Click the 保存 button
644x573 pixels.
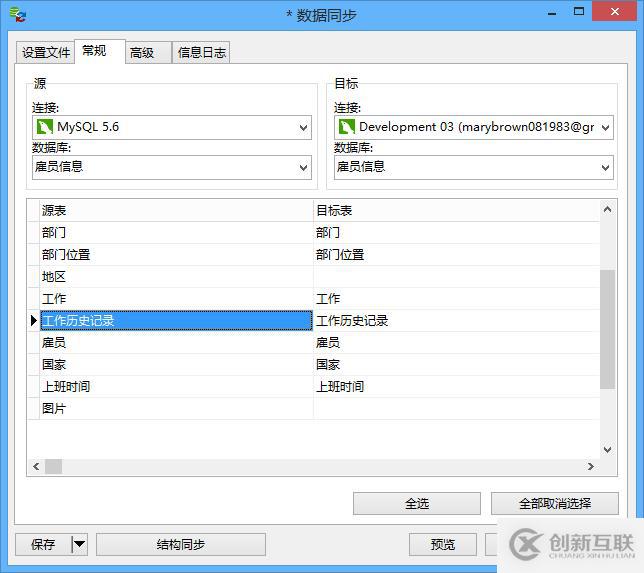click(43, 544)
